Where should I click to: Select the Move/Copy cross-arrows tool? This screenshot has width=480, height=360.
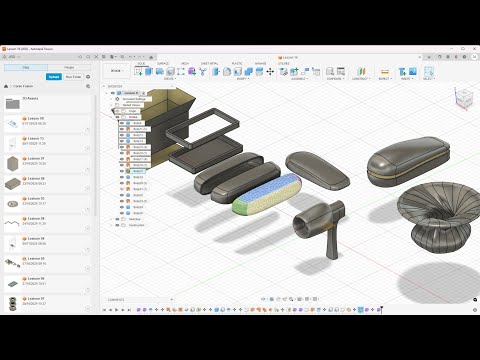pyautogui.click(x=270, y=71)
